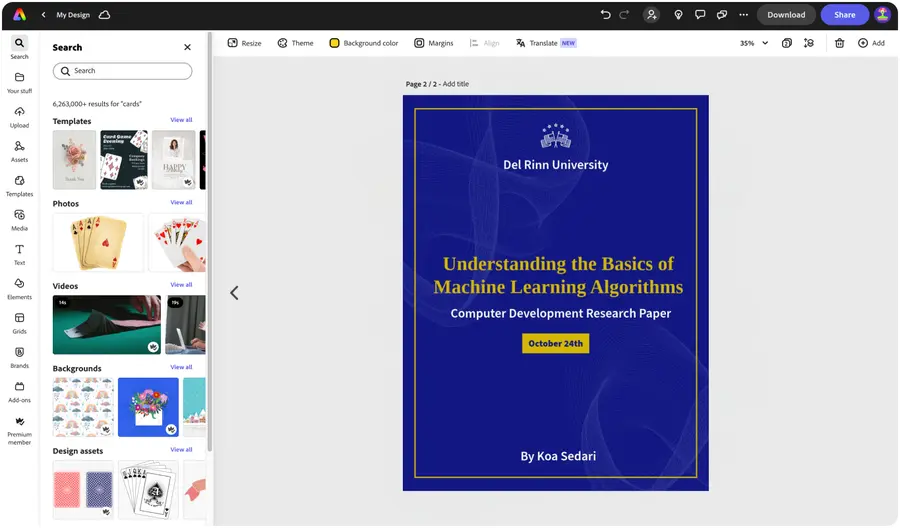Open the comments icon

tap(700, 15)
